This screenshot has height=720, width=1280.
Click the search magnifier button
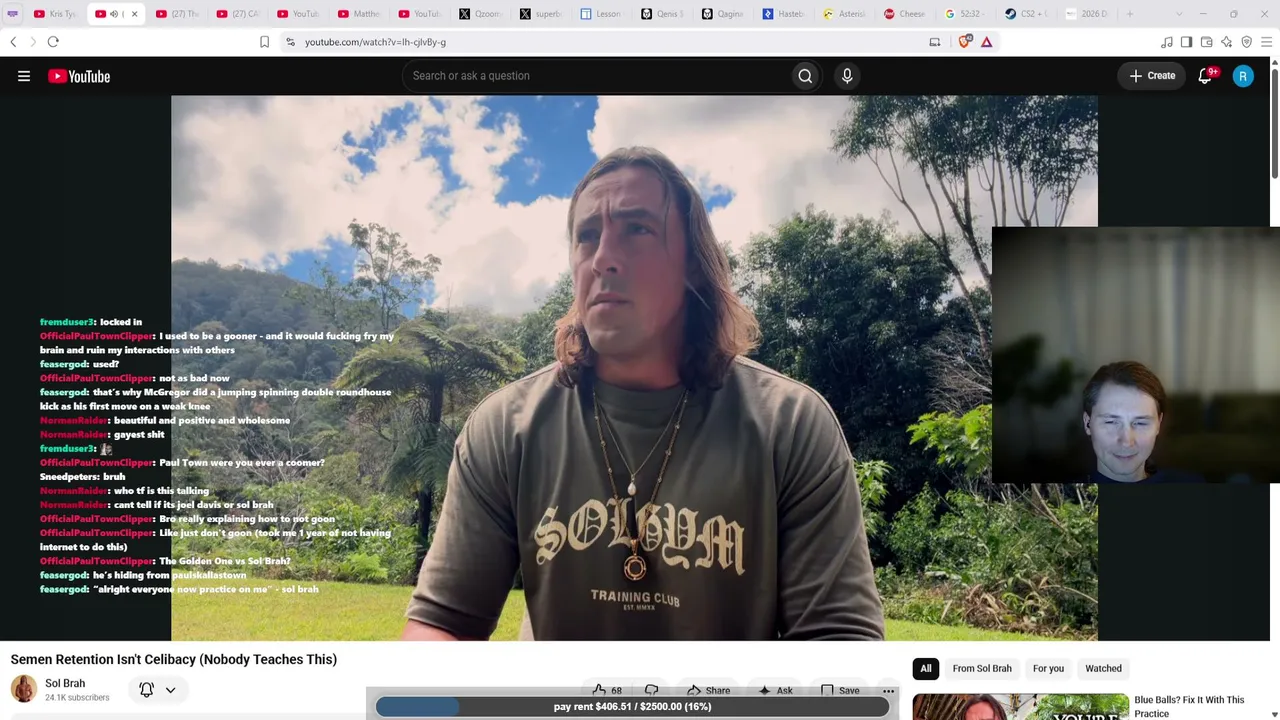pos(805,76)
